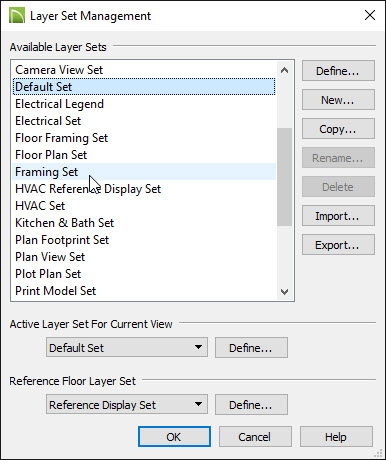
Task: Click the Import... button
Action: (338, 216)
